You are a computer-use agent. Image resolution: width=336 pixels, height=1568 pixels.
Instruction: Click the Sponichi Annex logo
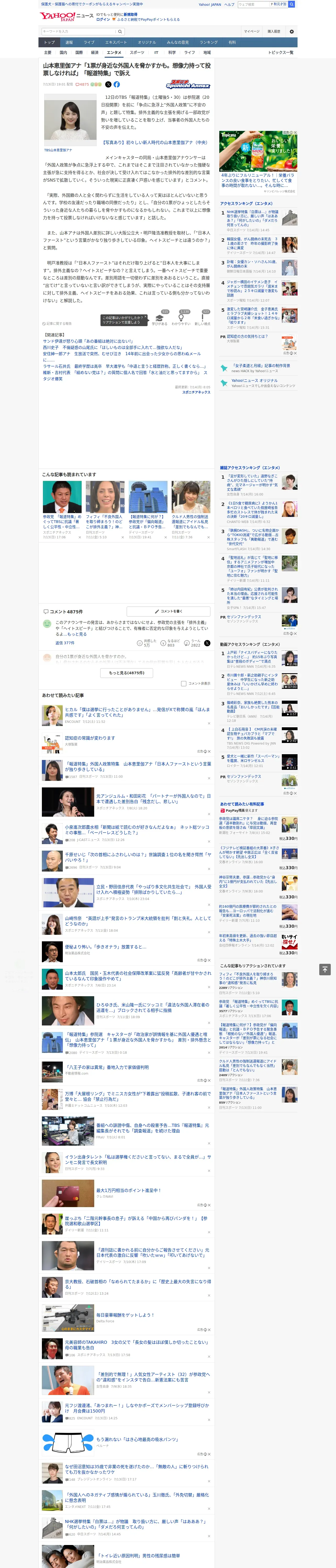pos(188,85)
